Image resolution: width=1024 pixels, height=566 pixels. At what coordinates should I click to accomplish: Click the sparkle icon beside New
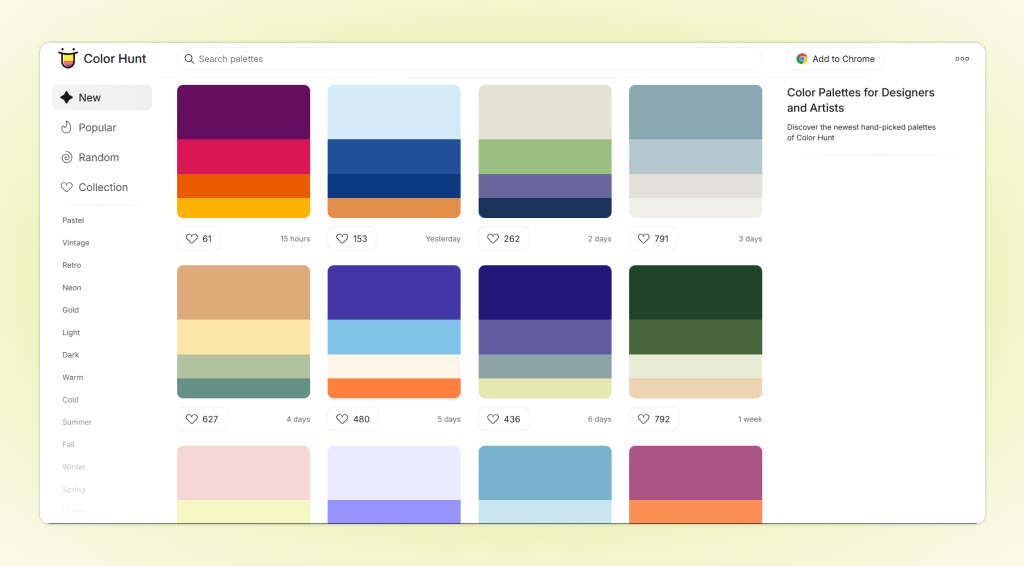(x=67, y=97)
